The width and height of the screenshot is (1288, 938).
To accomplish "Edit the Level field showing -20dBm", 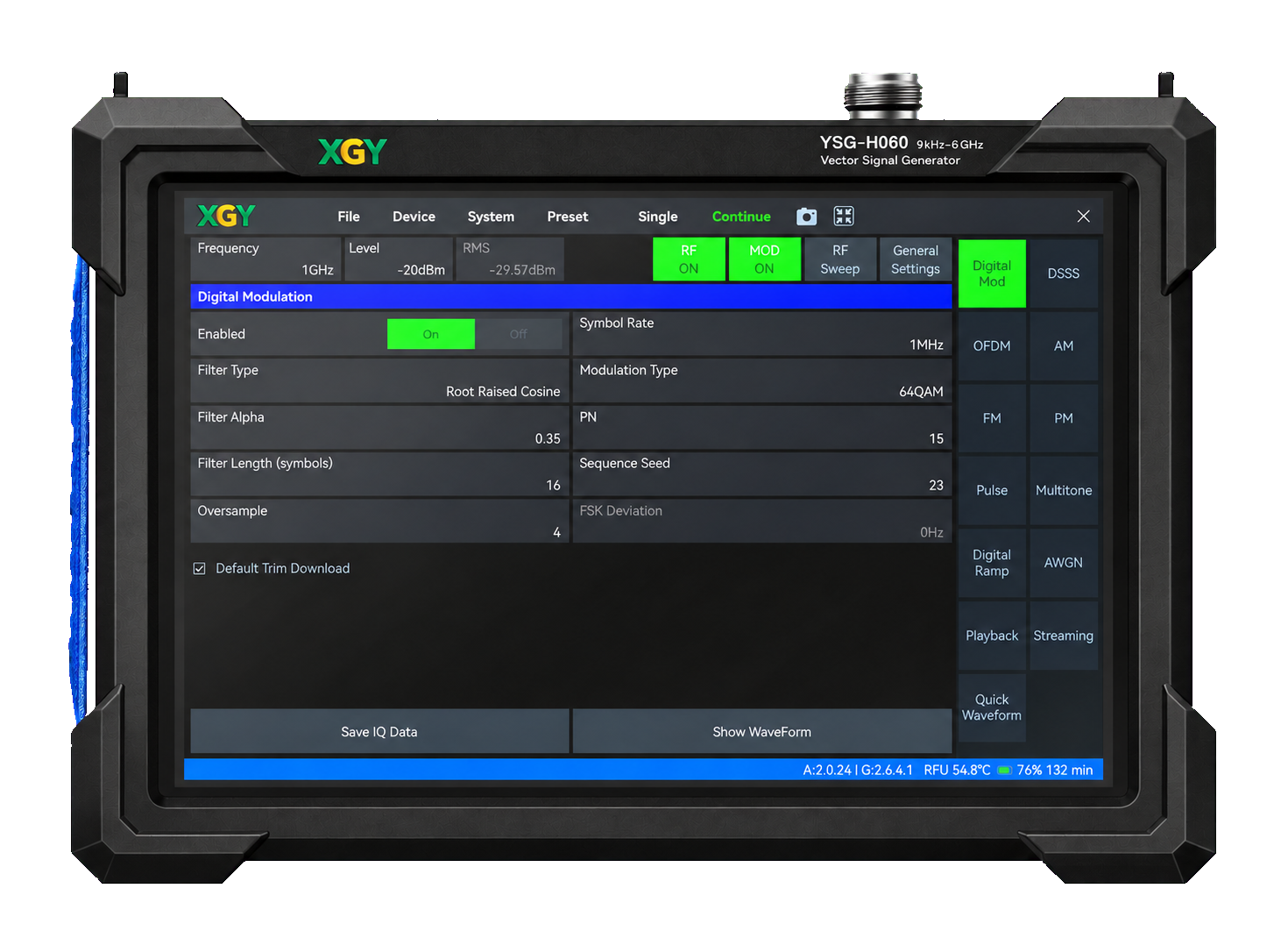I will point(398,259).
